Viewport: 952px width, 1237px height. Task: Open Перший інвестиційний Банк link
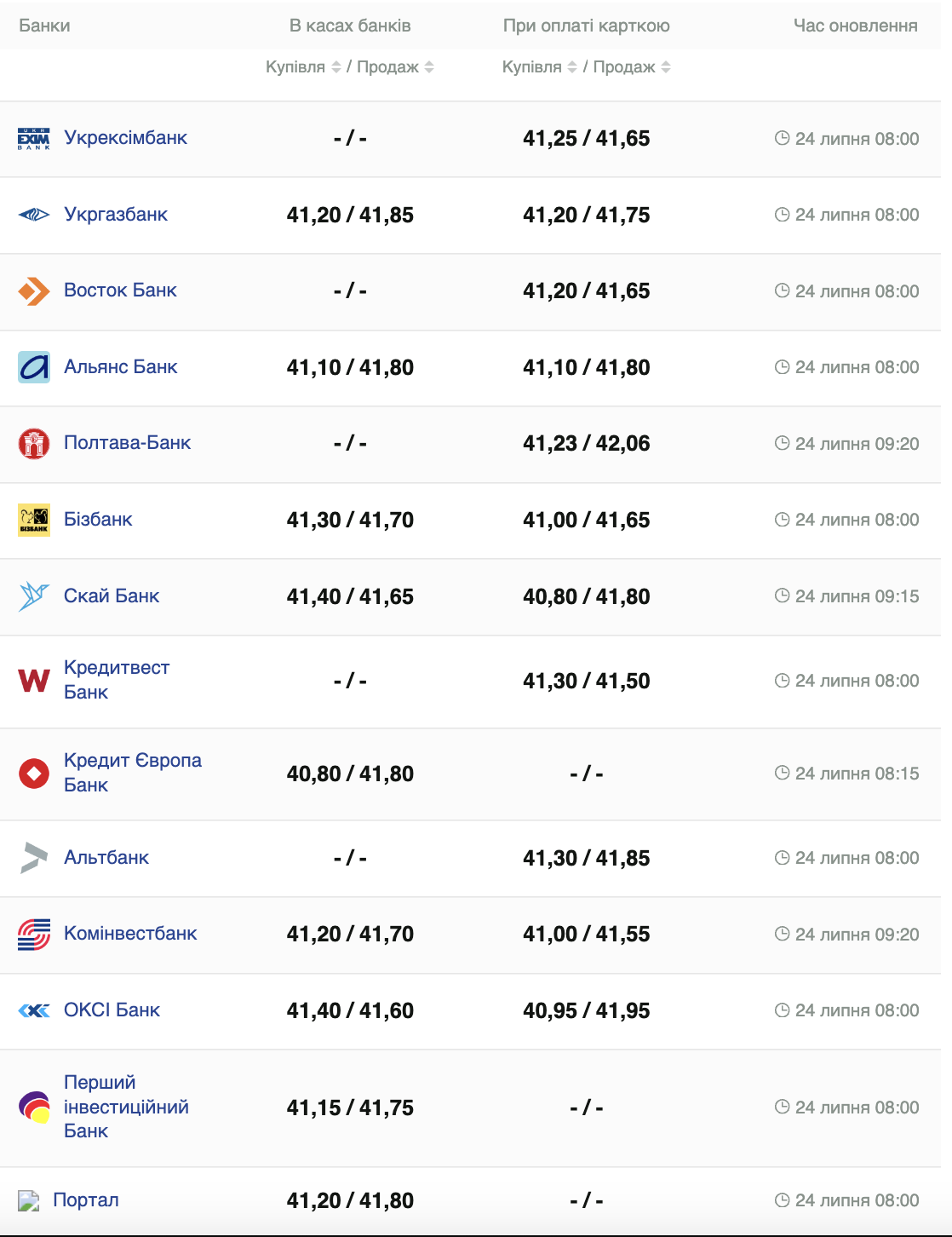[125, 1107]
